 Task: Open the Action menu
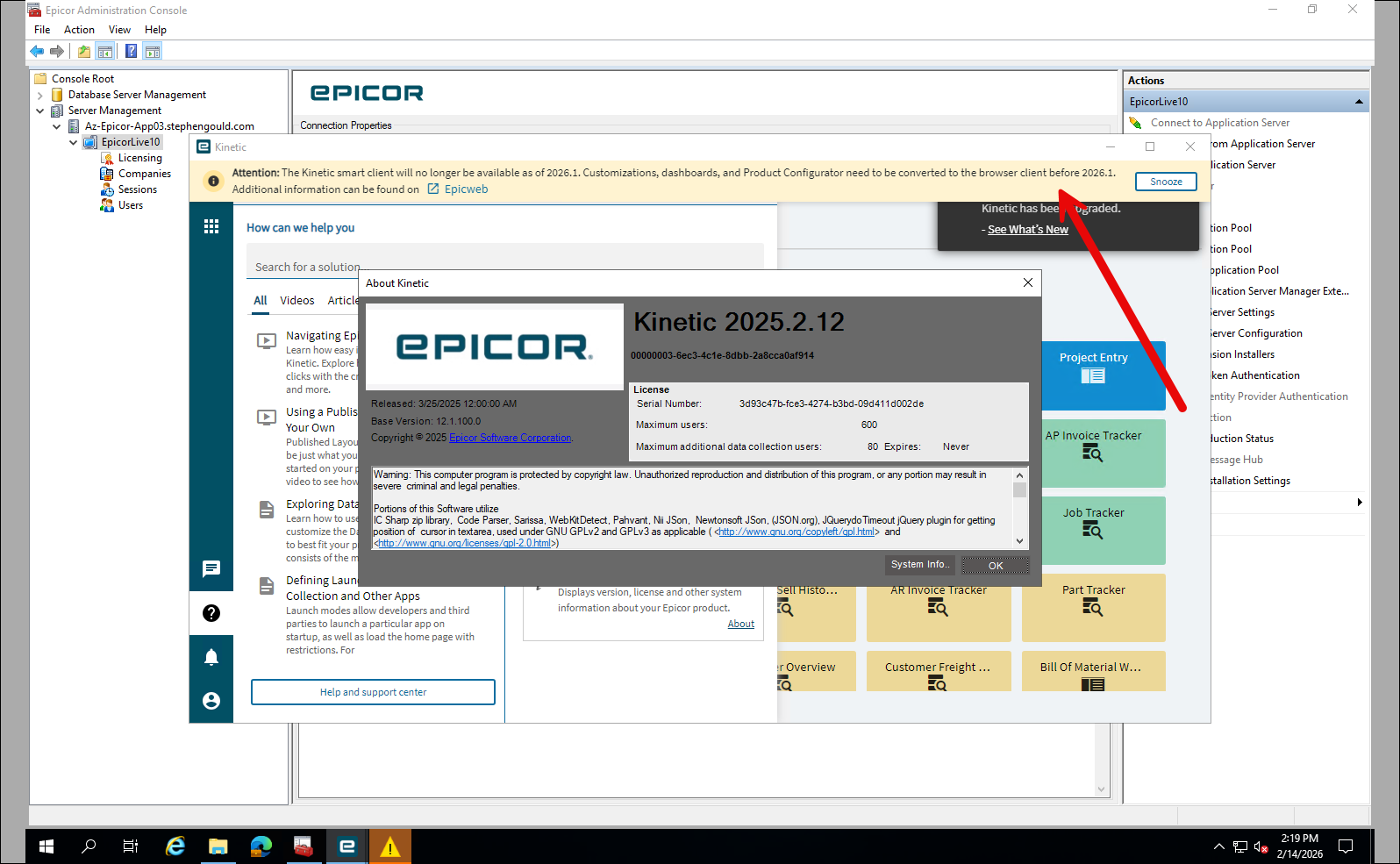click(x=79, y=30)
